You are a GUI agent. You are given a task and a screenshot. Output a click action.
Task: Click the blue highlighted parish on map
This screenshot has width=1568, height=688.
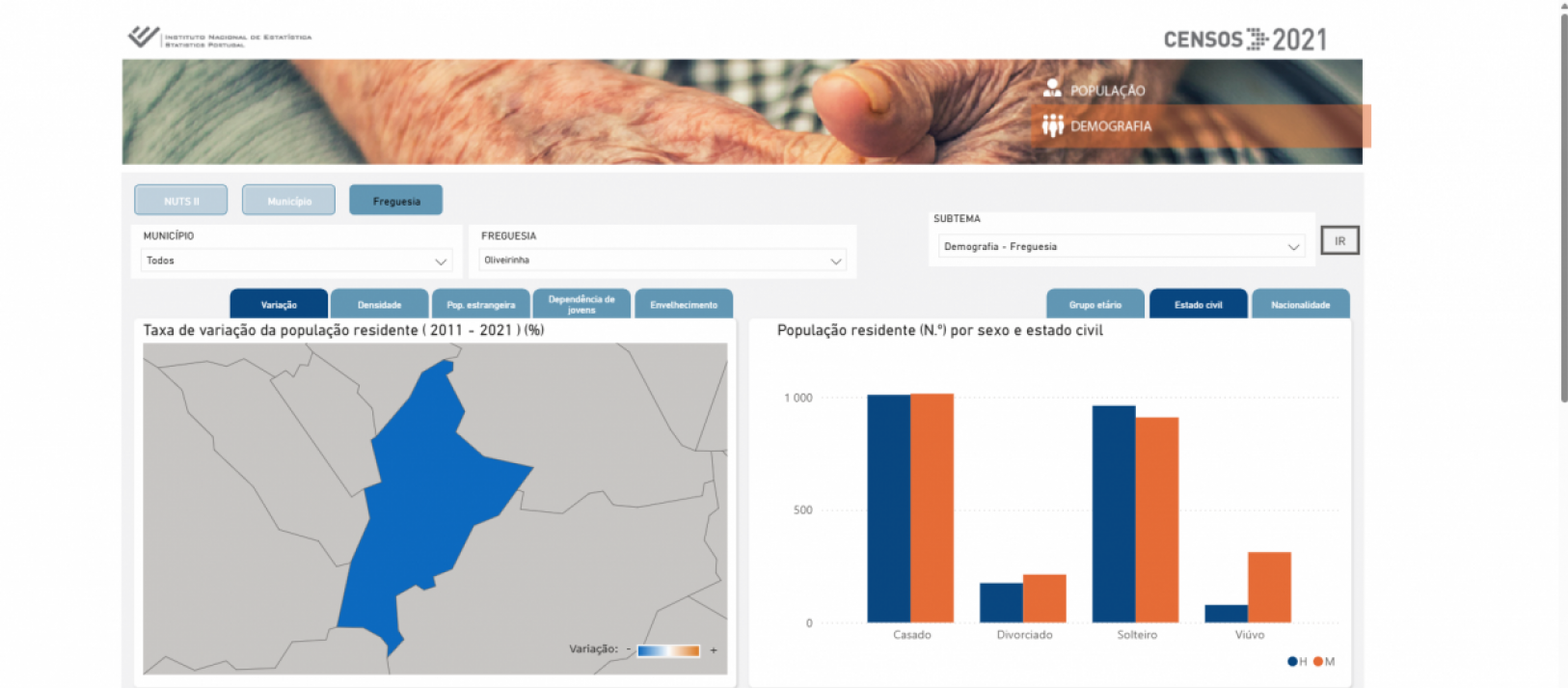point(424,502)
